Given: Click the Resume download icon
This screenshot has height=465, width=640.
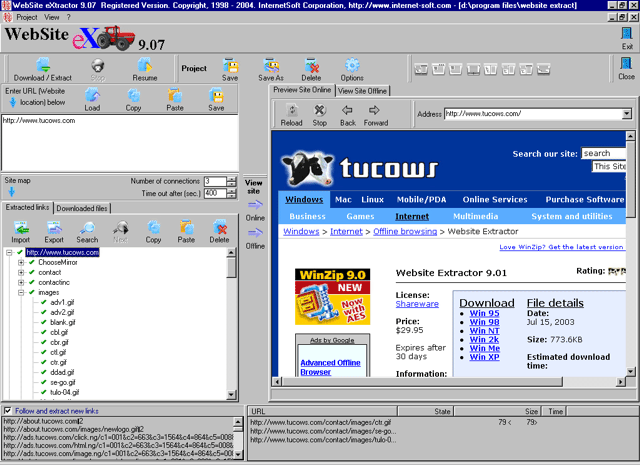Looking at the screenshot, I should 144,69.
